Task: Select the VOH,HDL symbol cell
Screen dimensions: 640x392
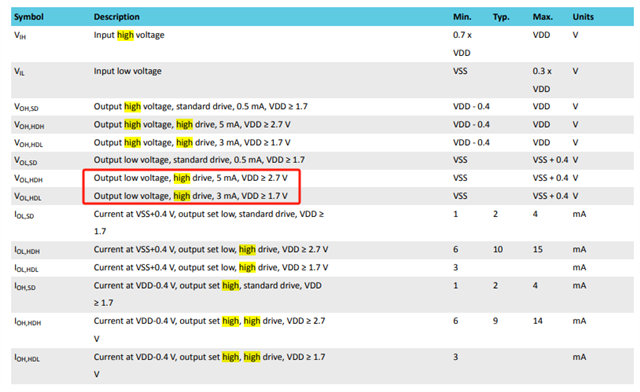Action: click(28, 143)
